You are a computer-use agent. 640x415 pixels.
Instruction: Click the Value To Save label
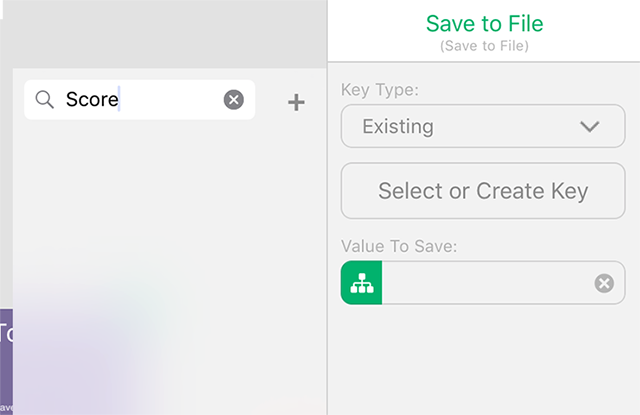[x=399, y=246]
